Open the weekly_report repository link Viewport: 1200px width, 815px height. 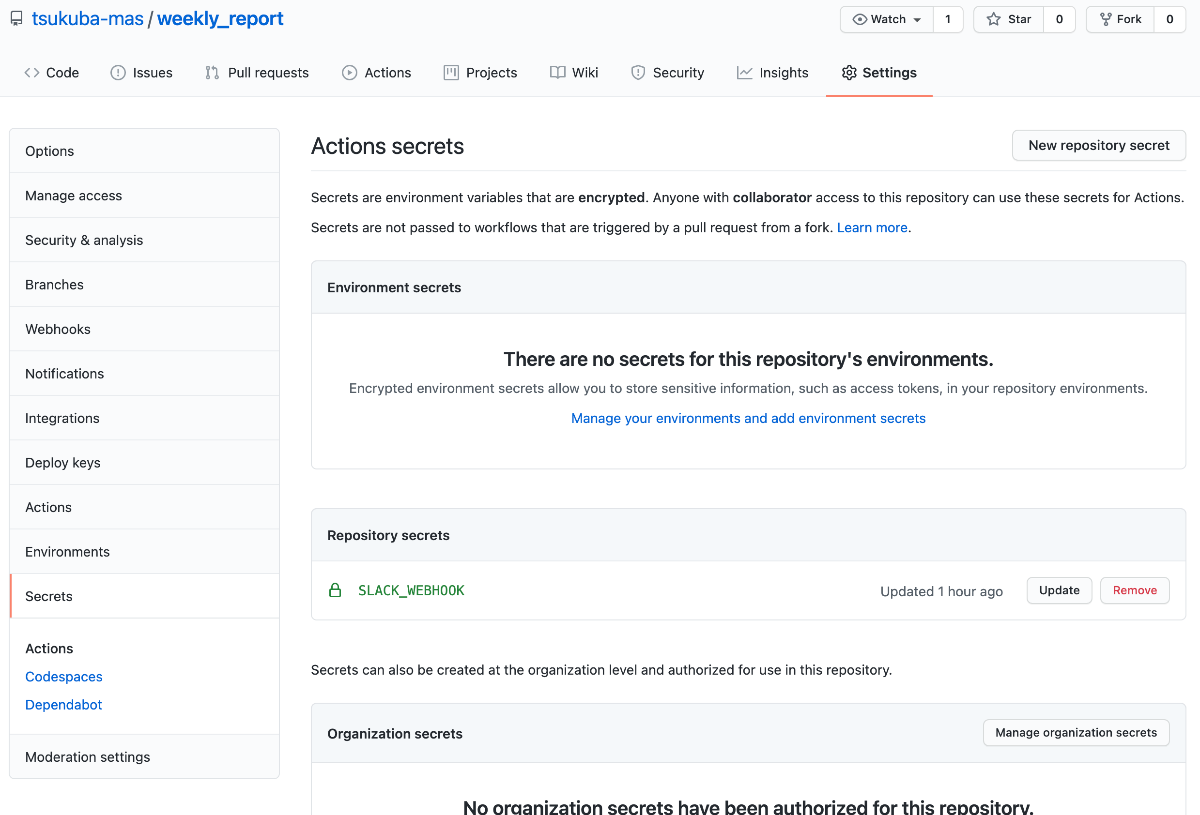[220, 19]
